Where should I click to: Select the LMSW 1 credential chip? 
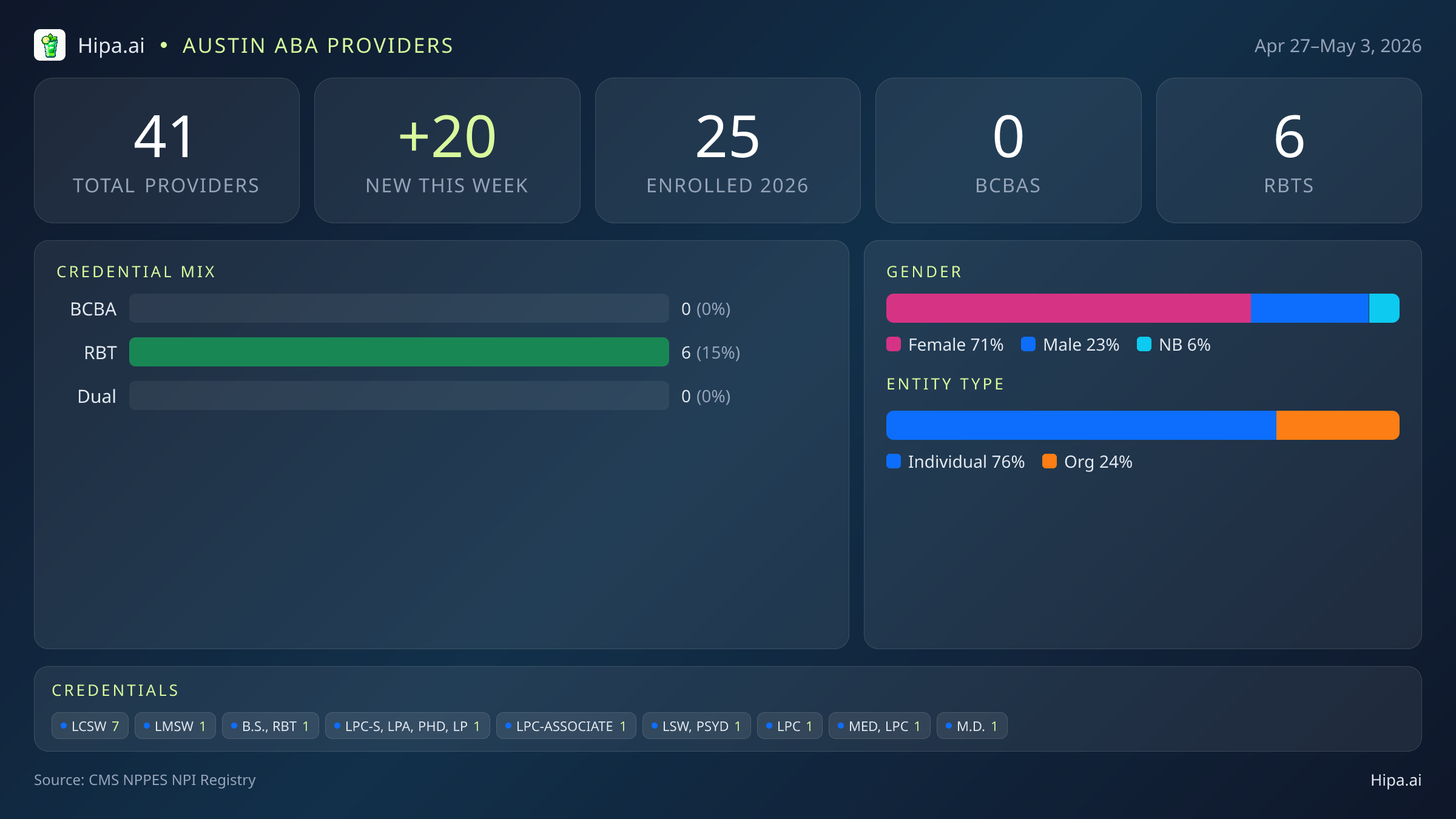click(175, 726)
